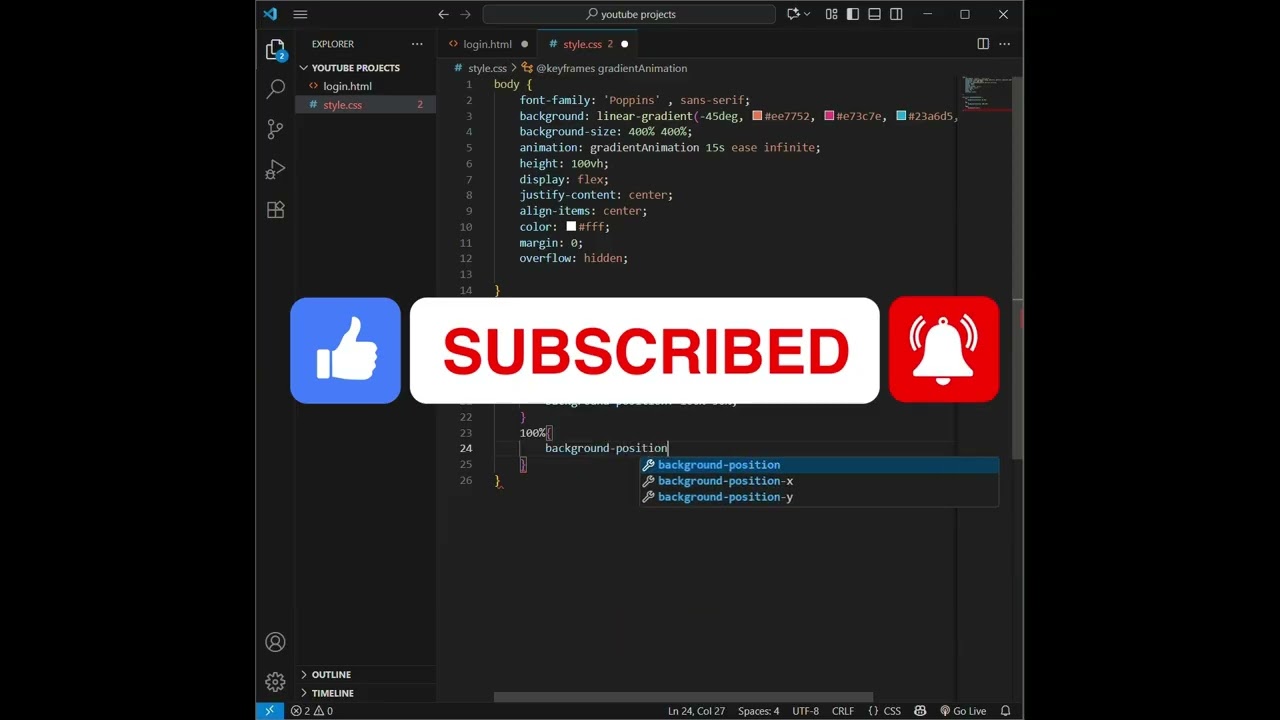Open Explorer Views and More Actions ellipsis
Screen dimensions: 1280x720
[x=417, y=44]
